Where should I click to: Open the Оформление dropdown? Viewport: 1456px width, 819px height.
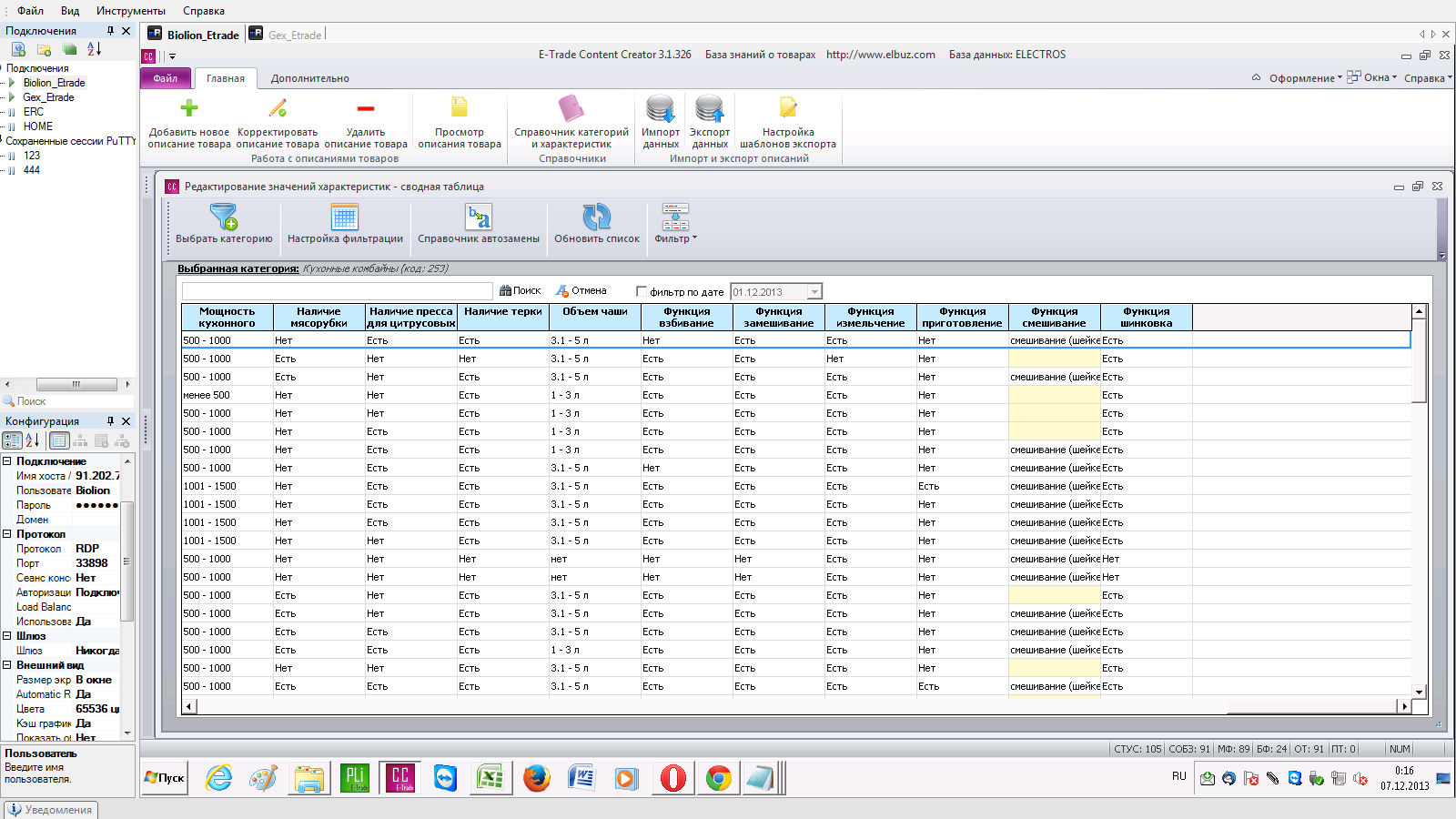click(x=1306, y=78)
